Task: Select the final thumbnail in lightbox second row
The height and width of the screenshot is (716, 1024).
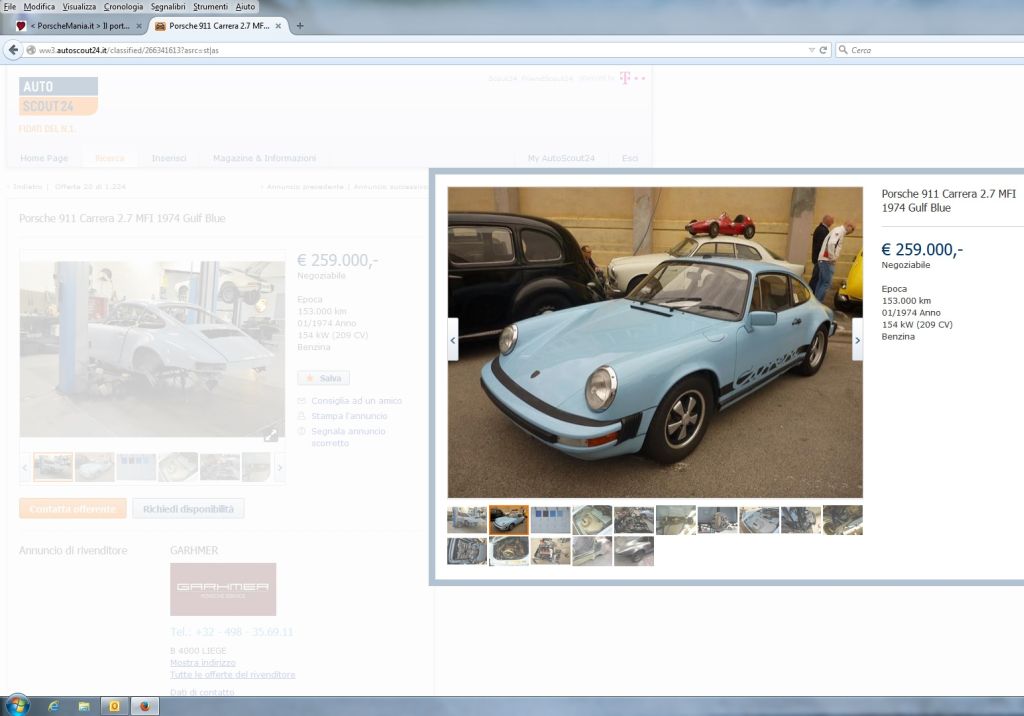Action: 634,551
